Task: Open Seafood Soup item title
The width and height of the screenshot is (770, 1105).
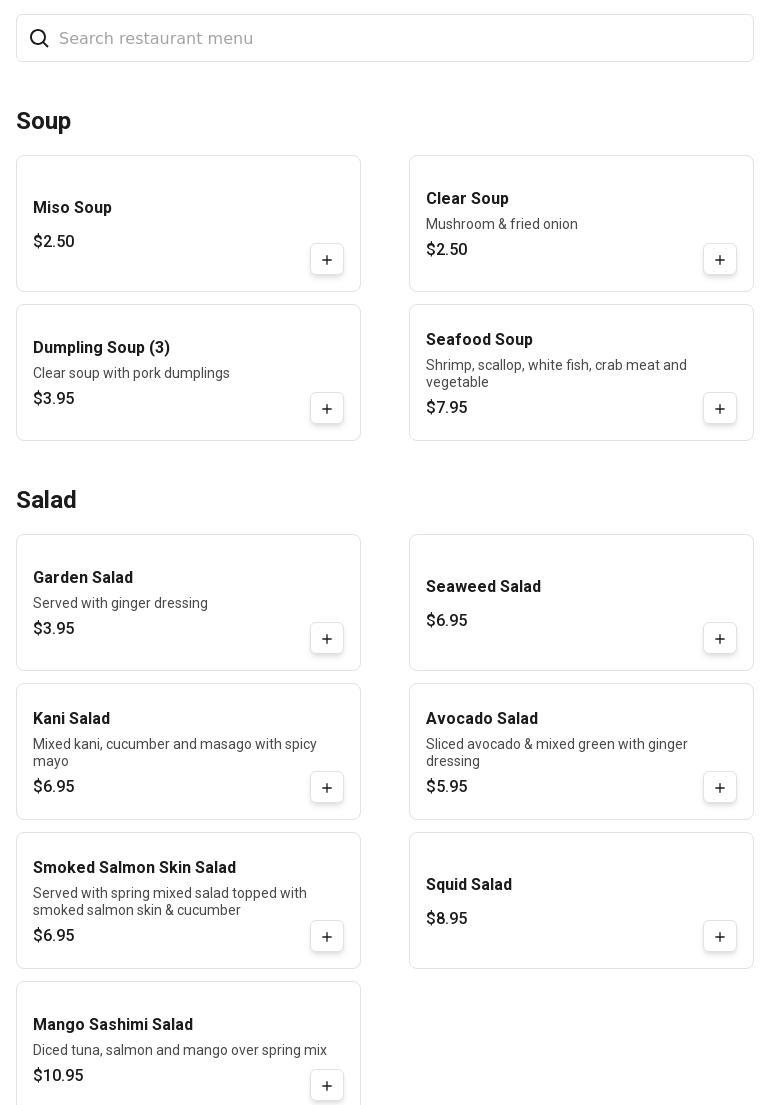Action: point(479,340)
